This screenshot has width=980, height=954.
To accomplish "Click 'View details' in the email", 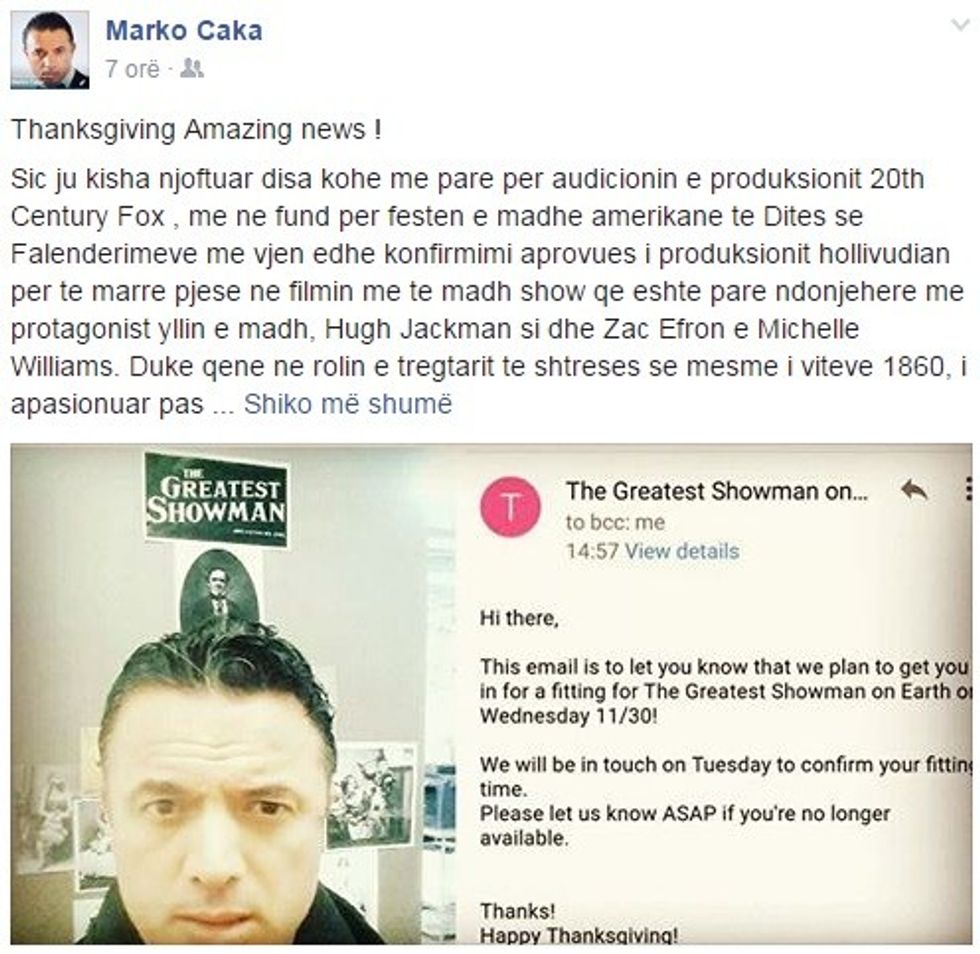I will (682, 551).
